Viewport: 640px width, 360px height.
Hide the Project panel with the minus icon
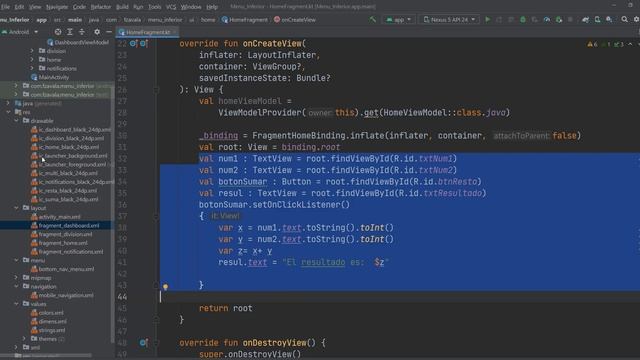pos(109,31)
